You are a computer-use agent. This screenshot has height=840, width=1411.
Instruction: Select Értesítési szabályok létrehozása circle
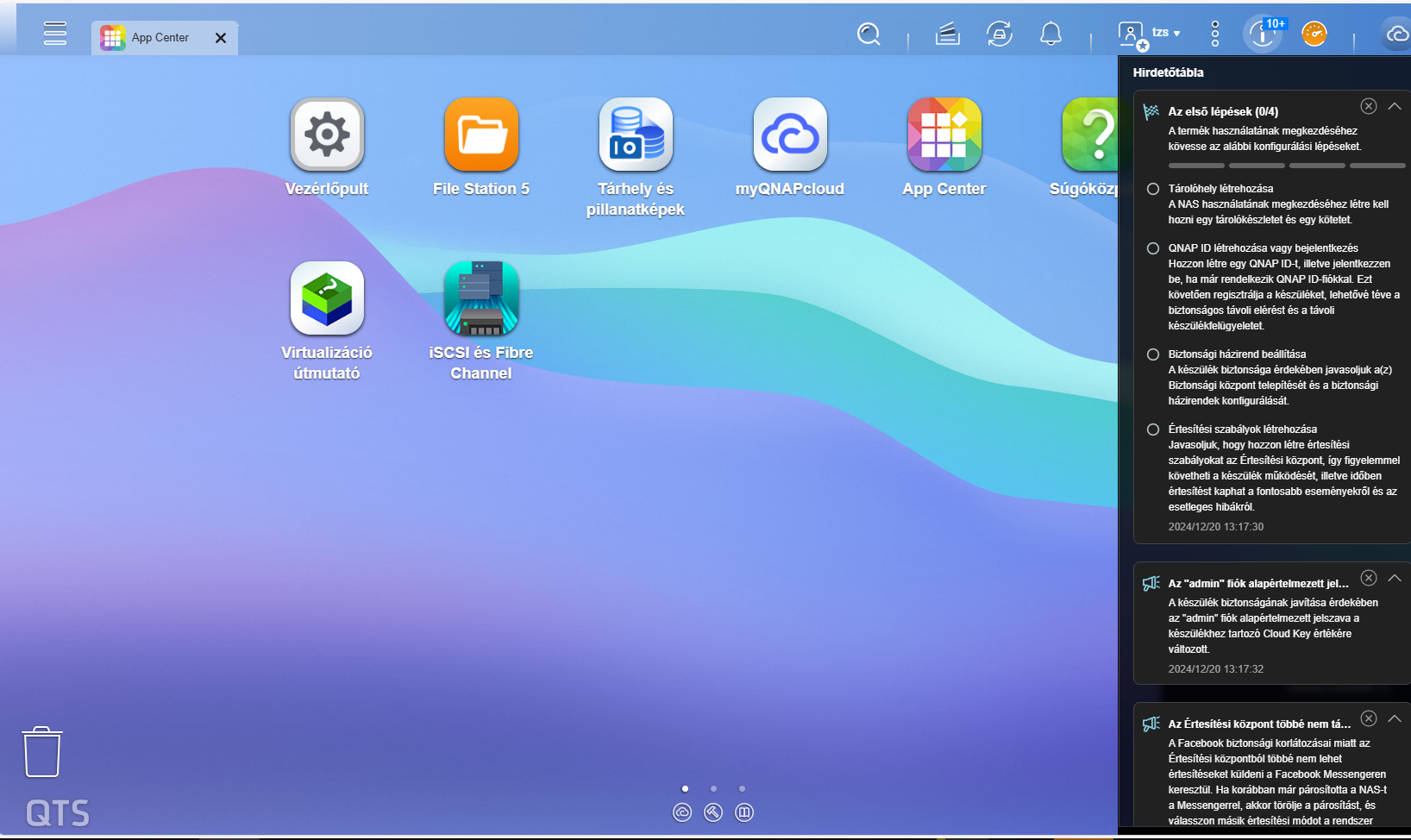point(1153,429)
